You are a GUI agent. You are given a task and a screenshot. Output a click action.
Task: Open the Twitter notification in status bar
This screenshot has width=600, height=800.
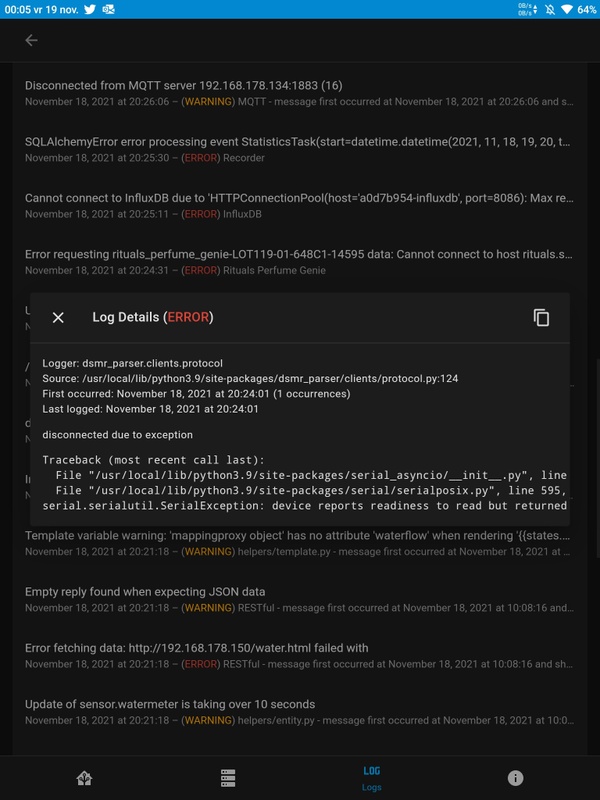[90, 9]
